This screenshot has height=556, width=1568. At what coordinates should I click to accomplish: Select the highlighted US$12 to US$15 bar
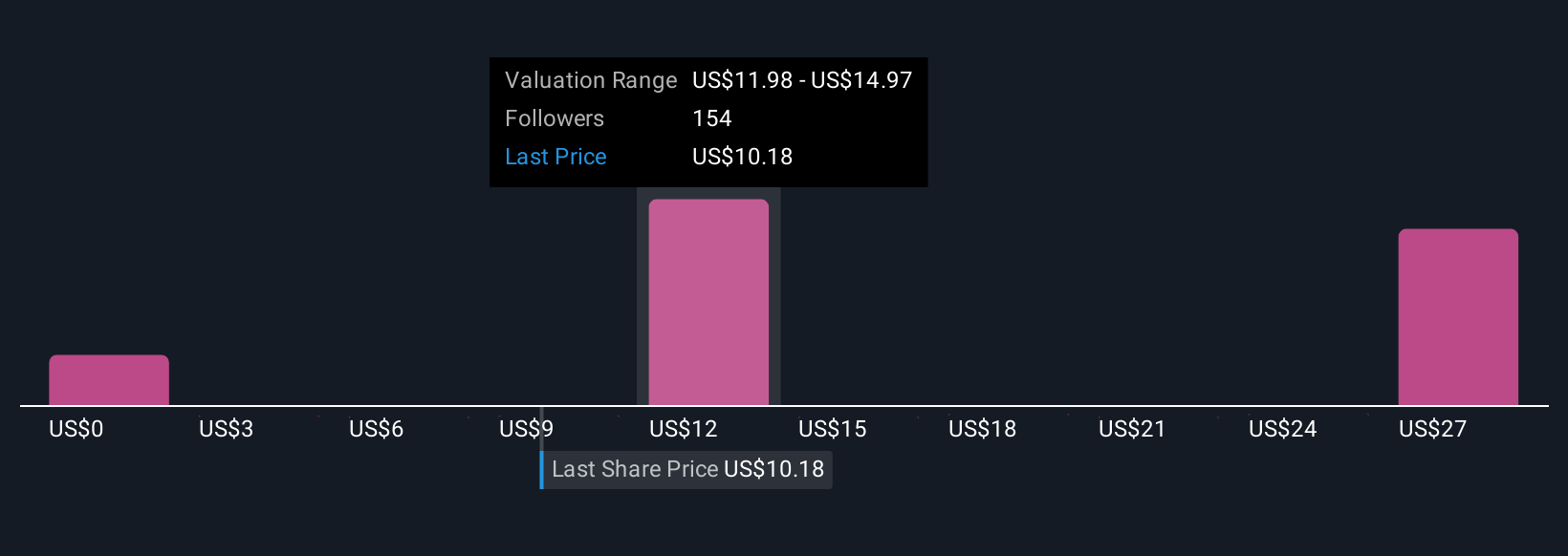pos(708,302)
